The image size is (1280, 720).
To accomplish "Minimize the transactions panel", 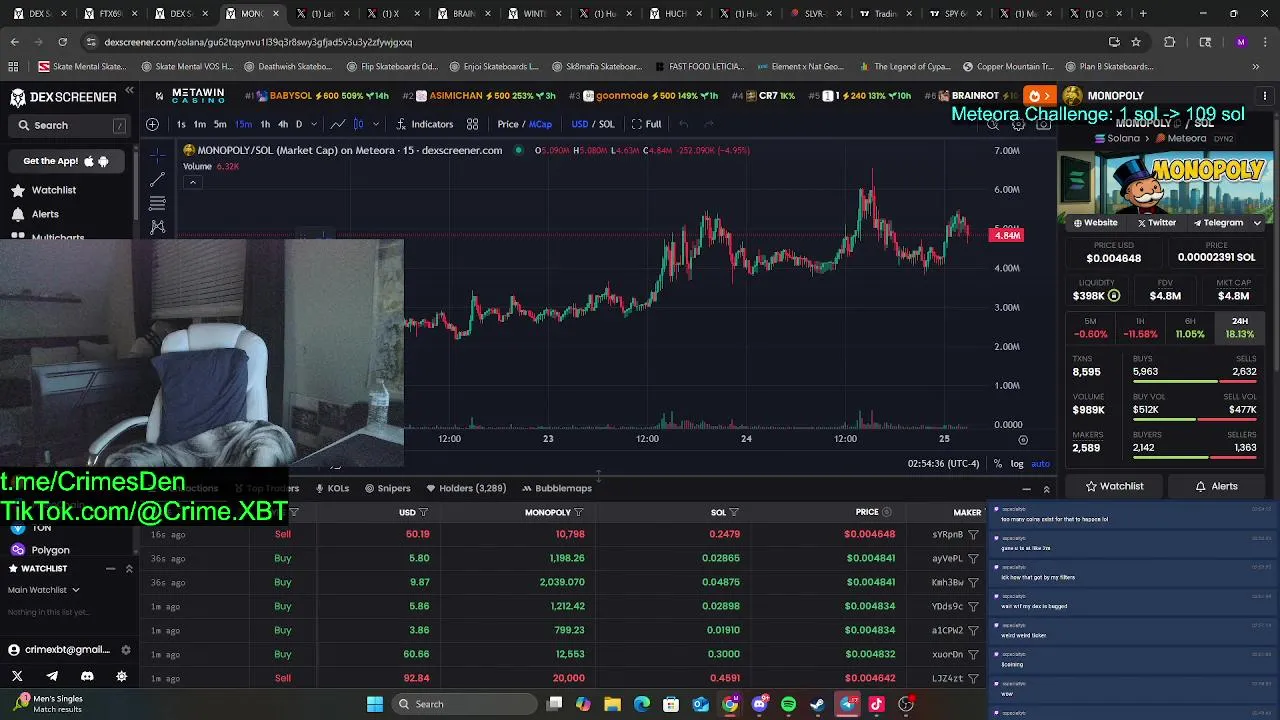I will click(x=1026, y=489).
